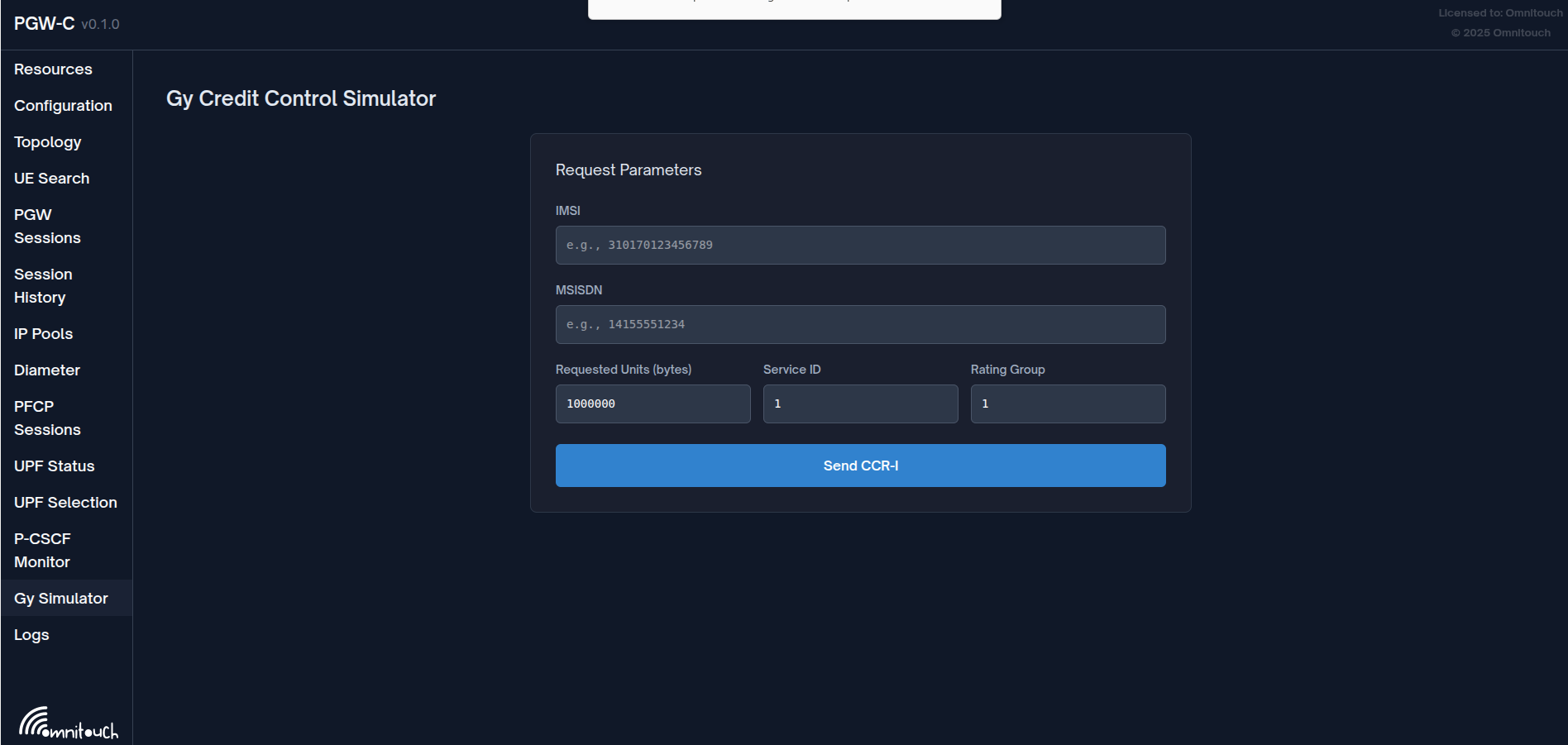Open the Logs page
This screenshot has width=1568, height=745.
click(31, 635)
